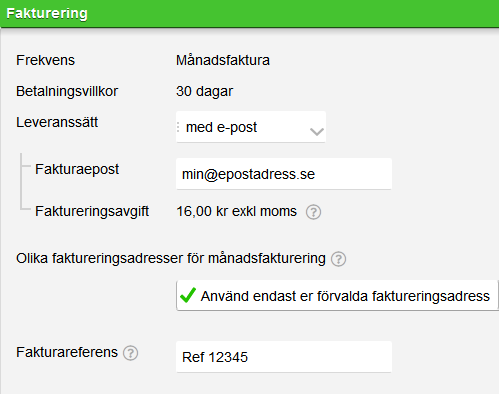Click the Fakturering panel header
This screenshot has width=499, height=394.
point(249,14)
